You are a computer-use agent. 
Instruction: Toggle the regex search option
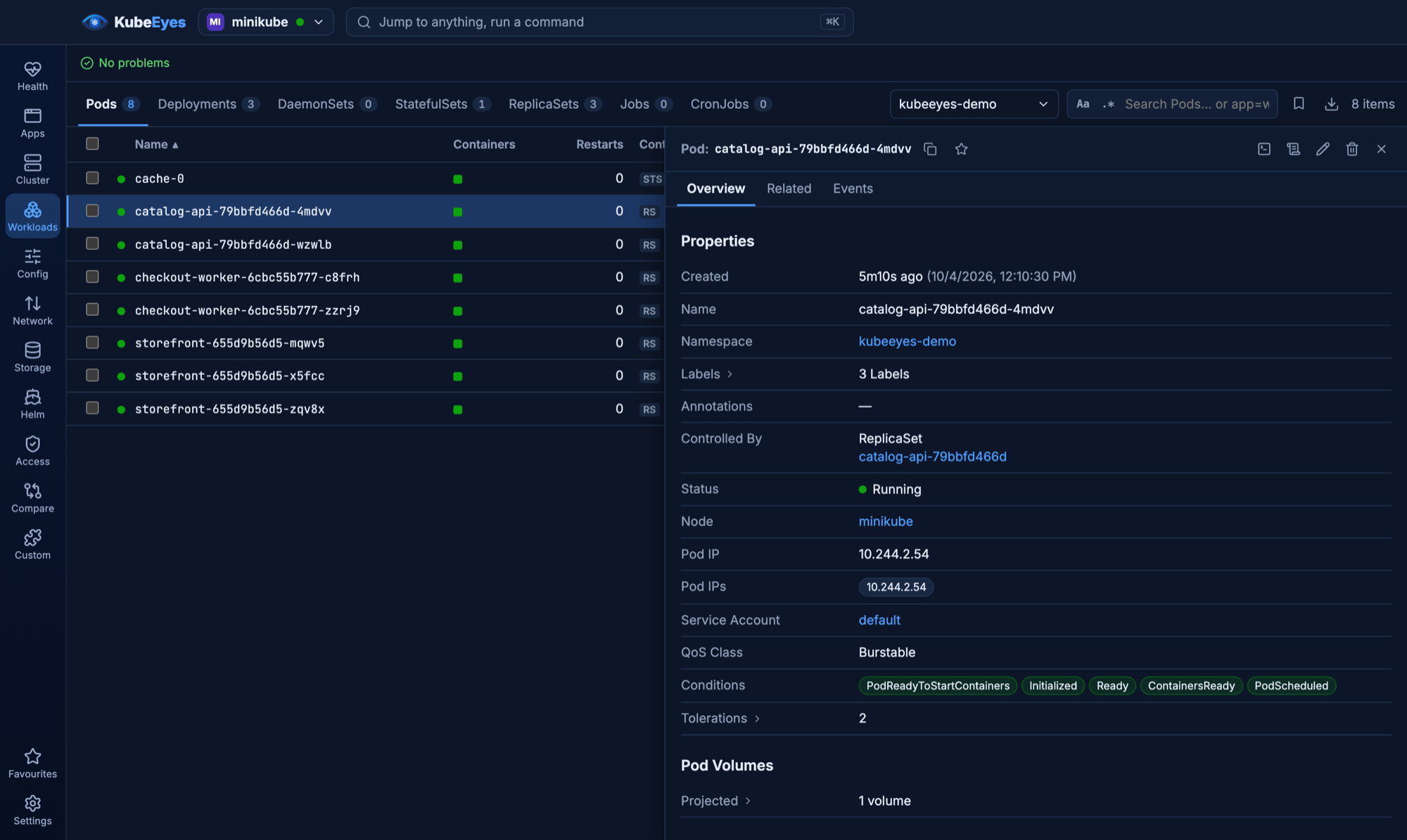[1109, 104]
